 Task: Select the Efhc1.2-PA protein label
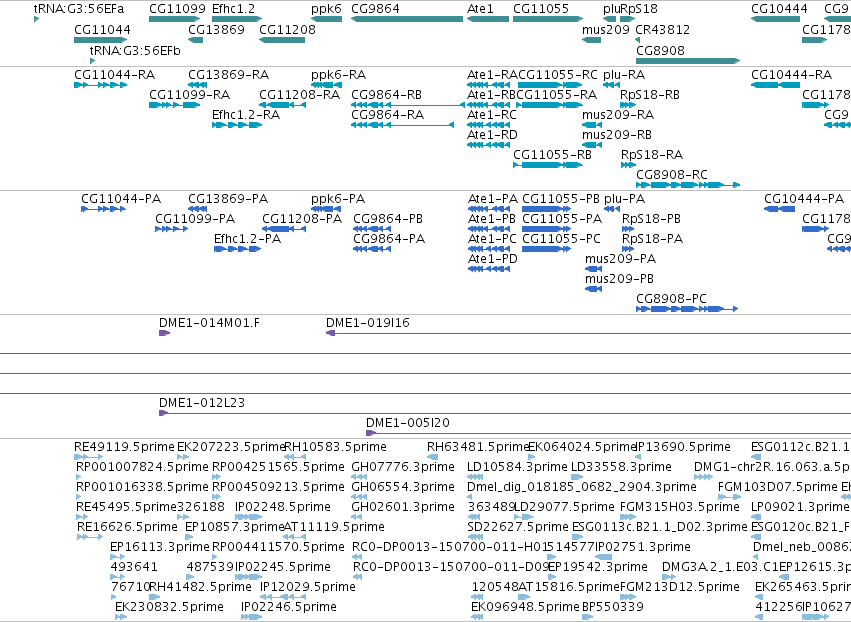(x=247, y=239)
